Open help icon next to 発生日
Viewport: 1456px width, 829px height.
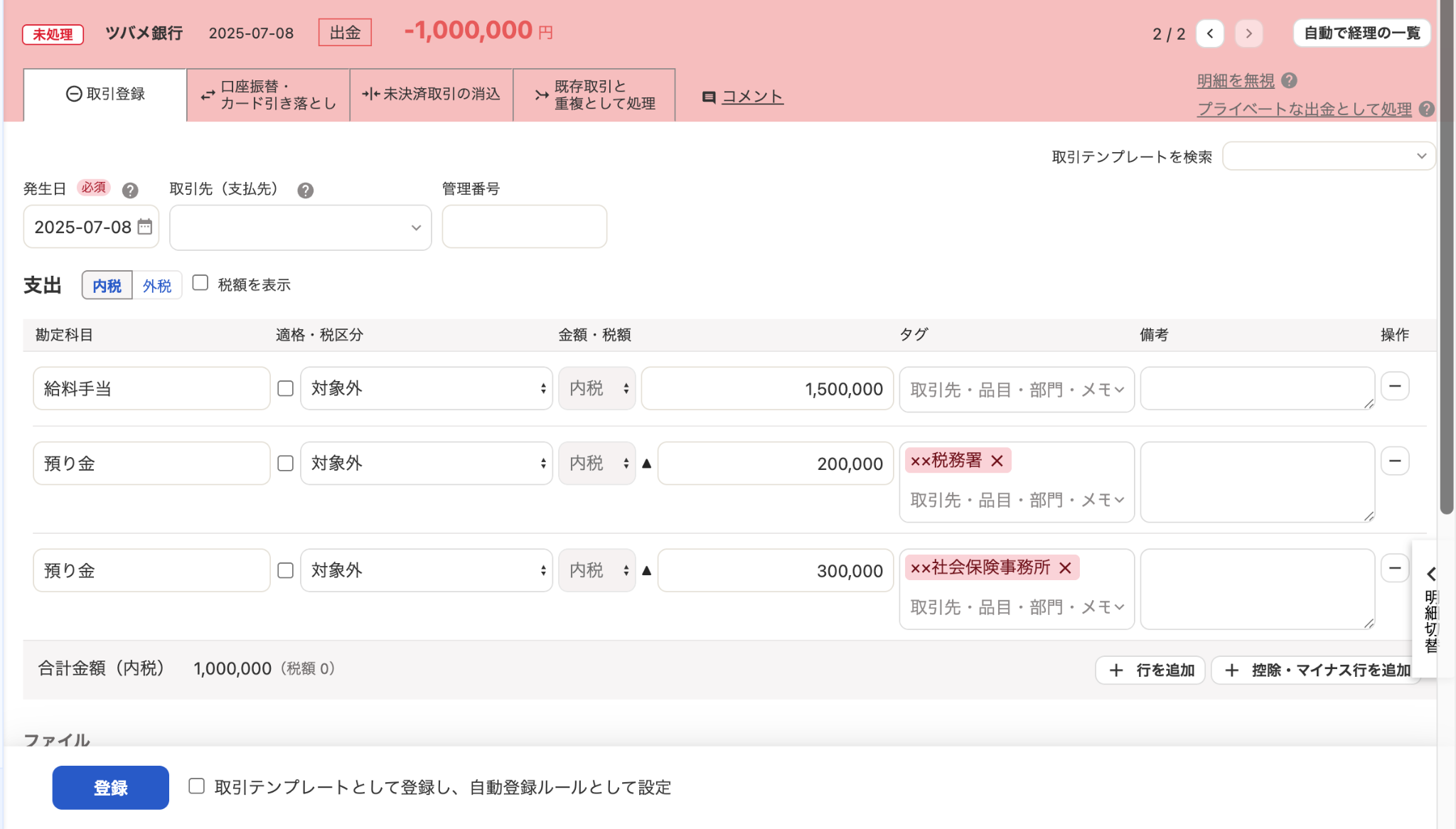130,190
